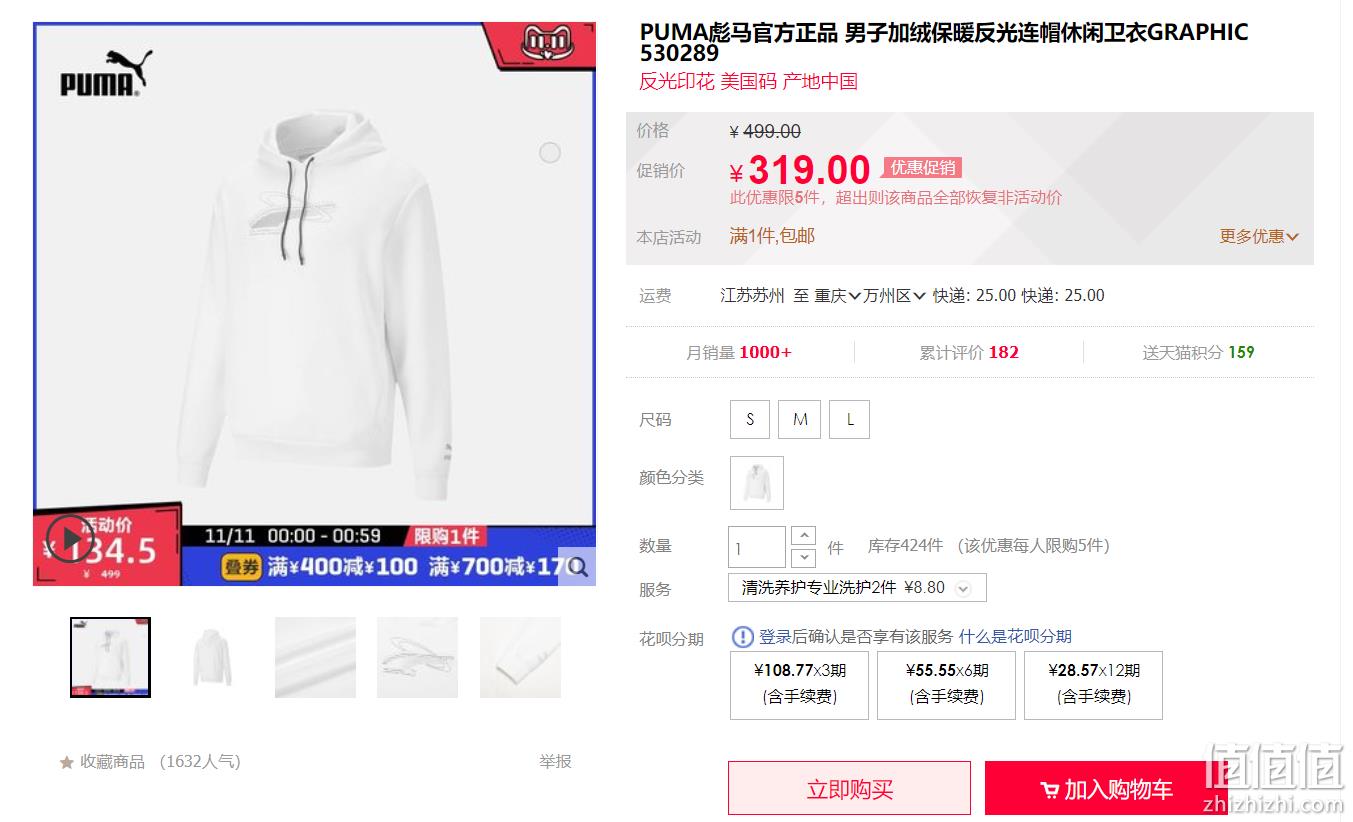Open the 重庆 city dropdown
This screenshot has height=822, width=1353.
(838, 295)
